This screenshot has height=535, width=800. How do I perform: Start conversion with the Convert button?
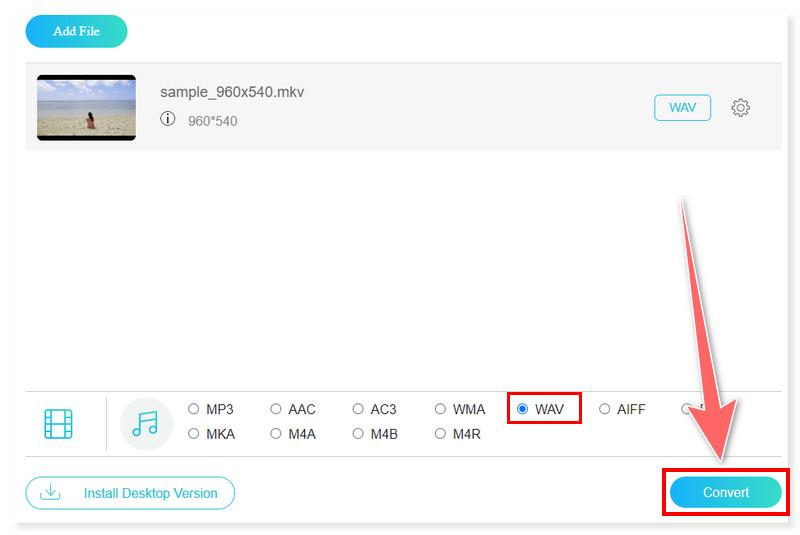coord(726,492)
